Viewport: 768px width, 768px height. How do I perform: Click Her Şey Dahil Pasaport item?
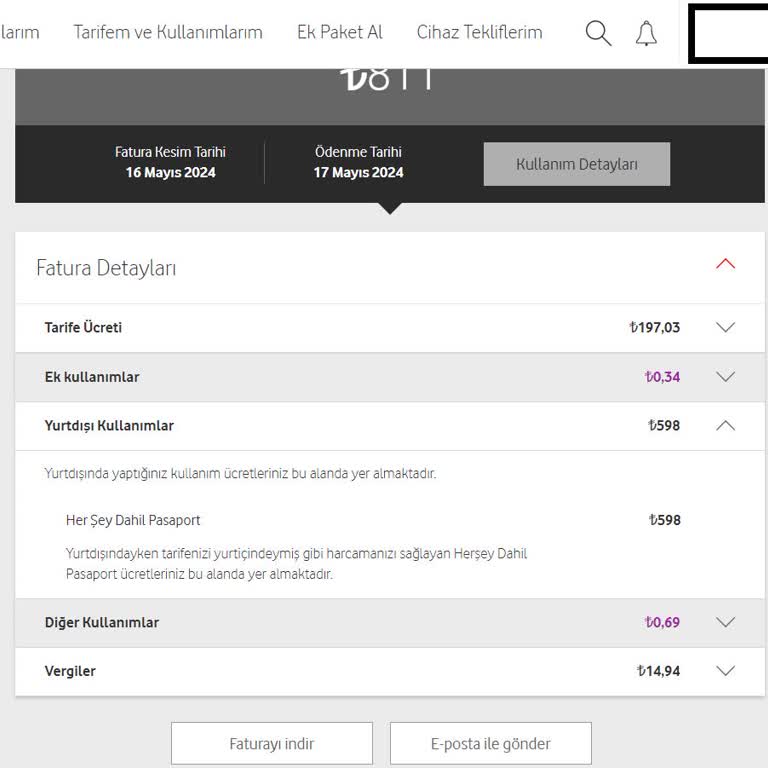[133, 520]
